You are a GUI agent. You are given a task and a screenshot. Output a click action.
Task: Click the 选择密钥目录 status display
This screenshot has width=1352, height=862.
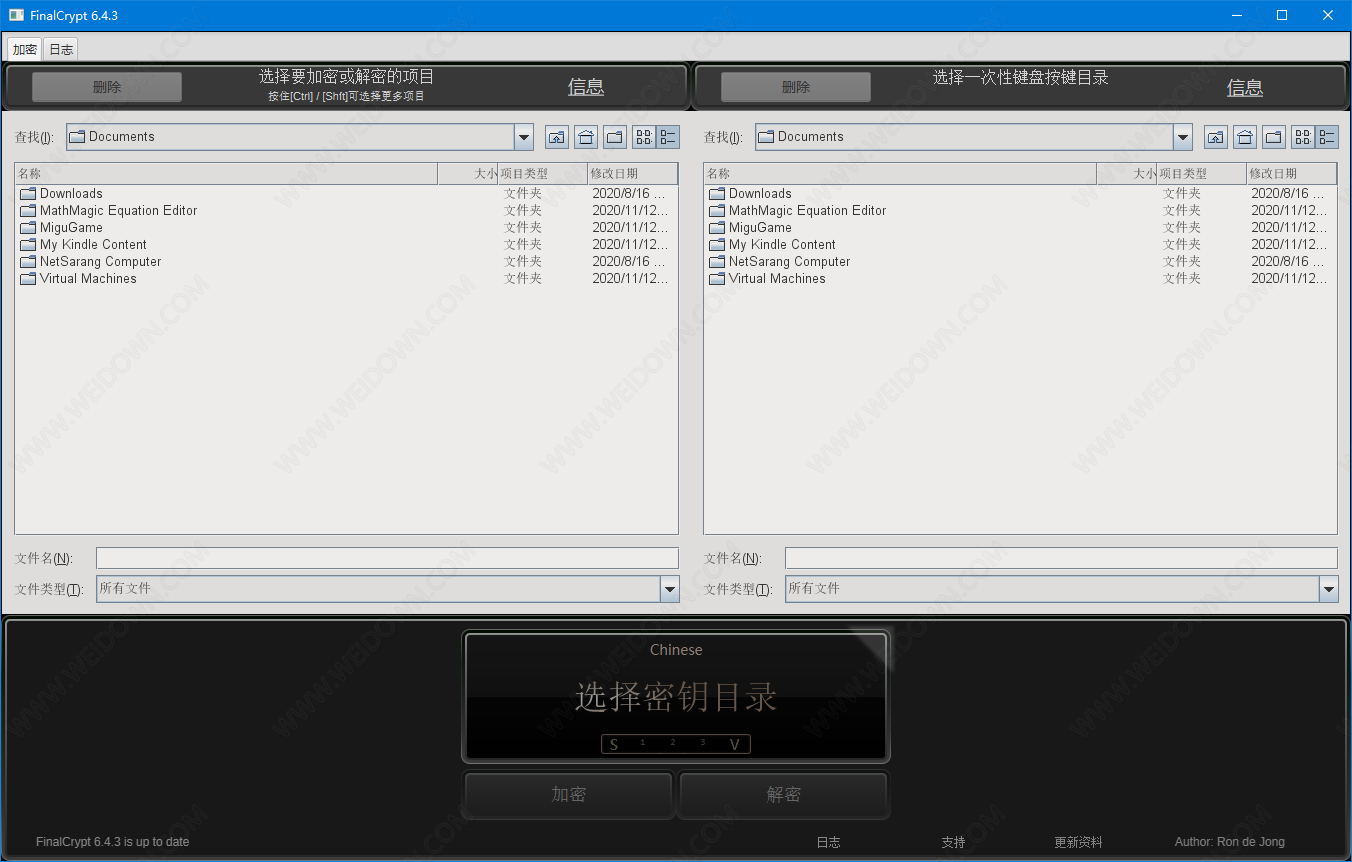click(x=676, y=697)
